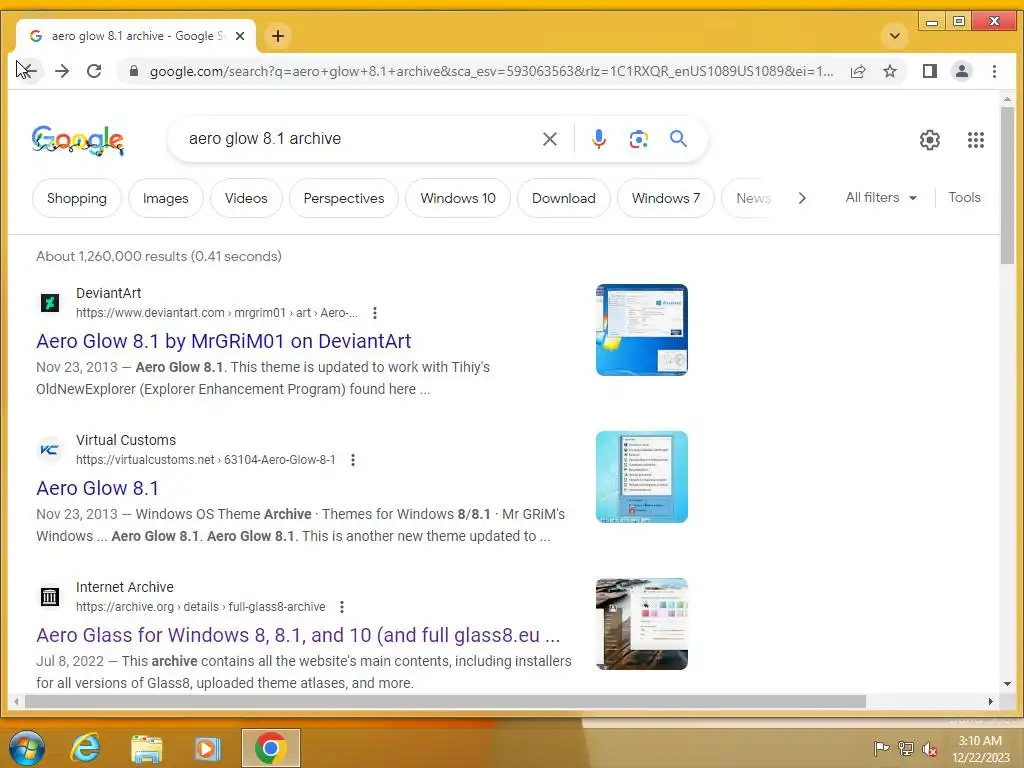The width and height of the screenshot is (1024, 768).
Task: View site information padlock icon
Action: 133,71
